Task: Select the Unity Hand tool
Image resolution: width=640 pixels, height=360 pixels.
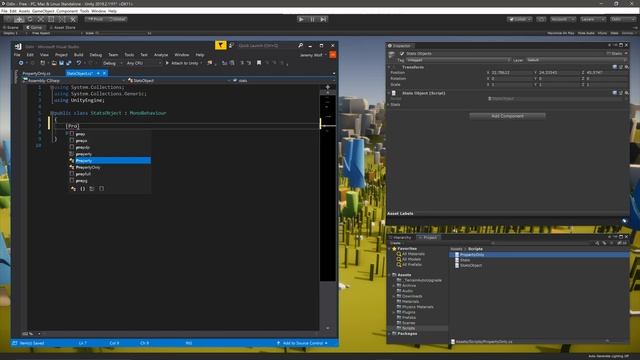Action: coord(9,19)
